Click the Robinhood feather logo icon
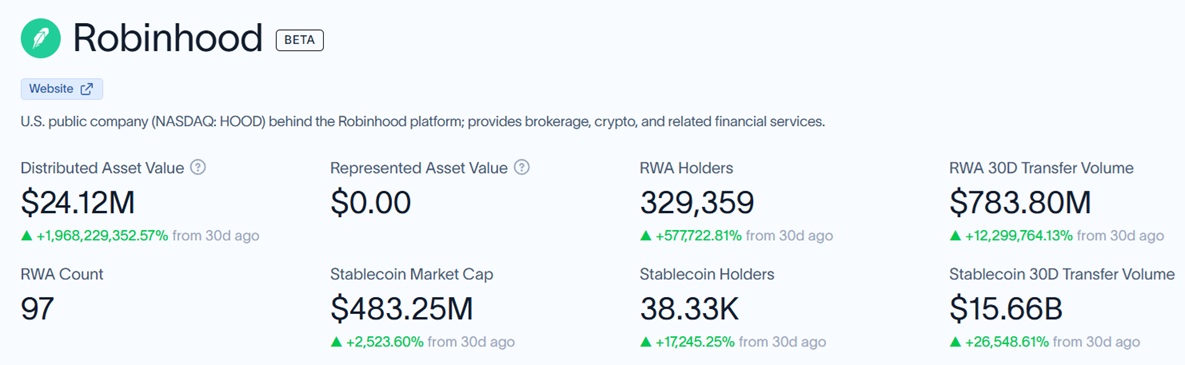Image resolution: width=1185 pixels, height=365 pixels. 41,39
